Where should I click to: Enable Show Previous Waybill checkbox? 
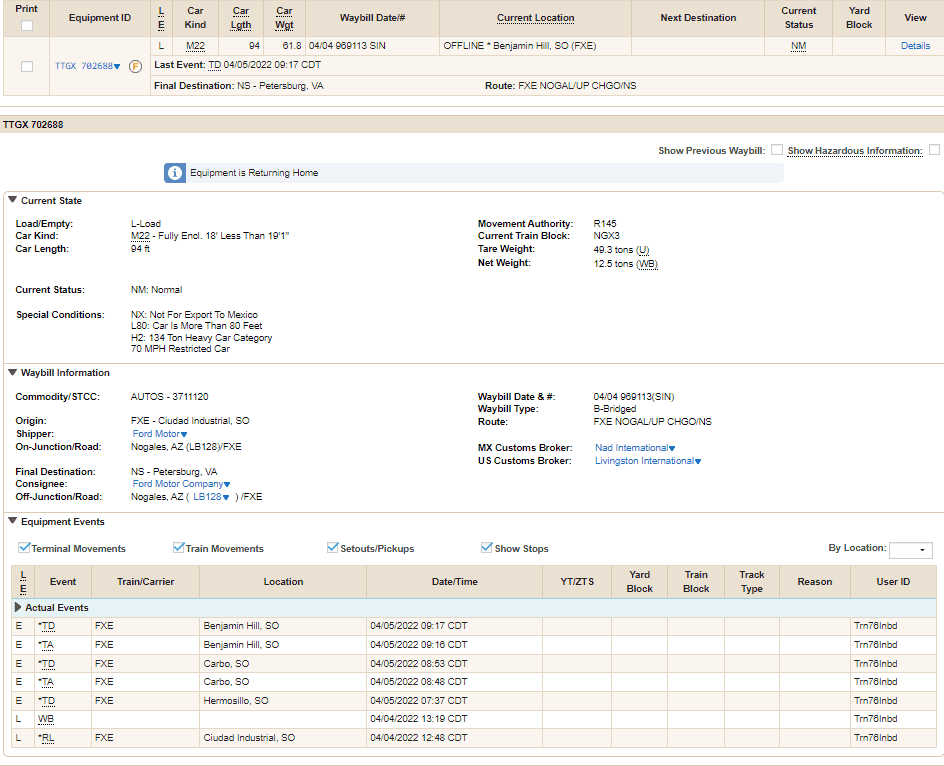777,150
